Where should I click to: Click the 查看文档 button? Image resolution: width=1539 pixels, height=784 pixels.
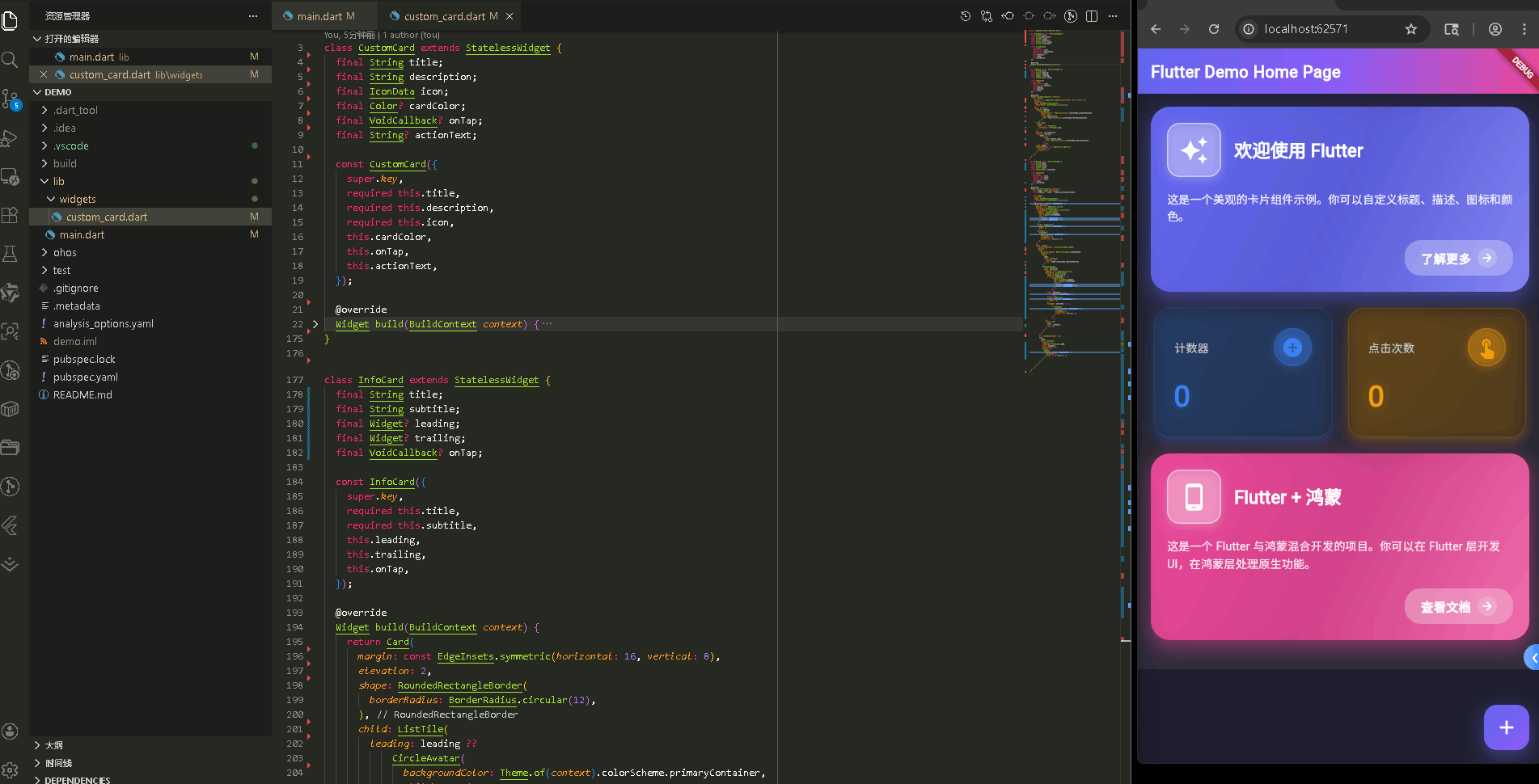pyautogui.click(x=1458, y=607)
